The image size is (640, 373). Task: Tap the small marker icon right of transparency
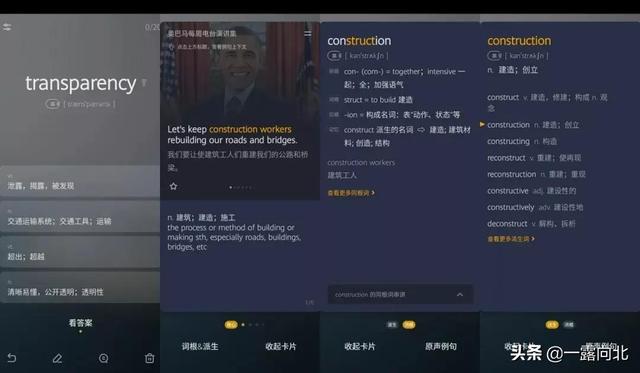(144, 83)
